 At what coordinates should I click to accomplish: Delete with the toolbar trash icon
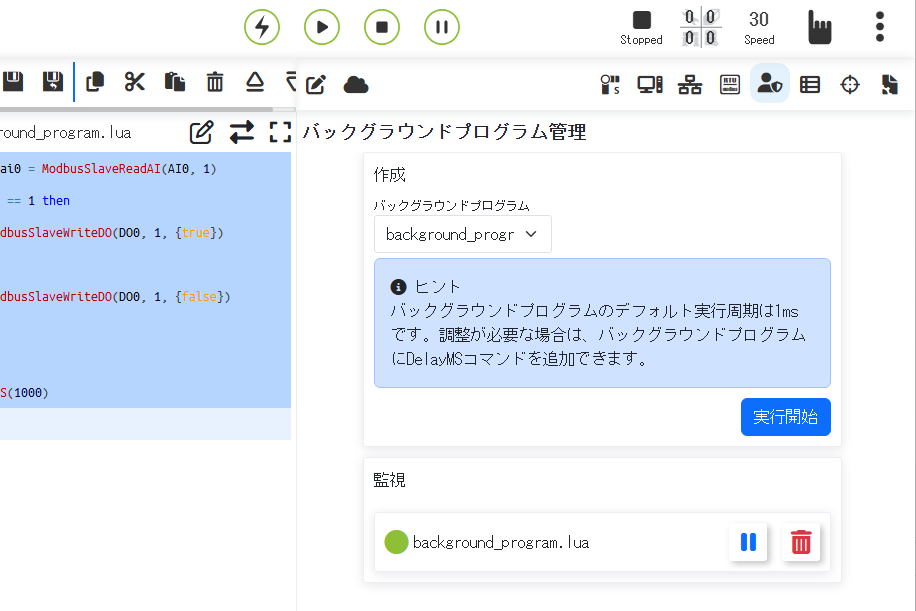coord(215,81)
